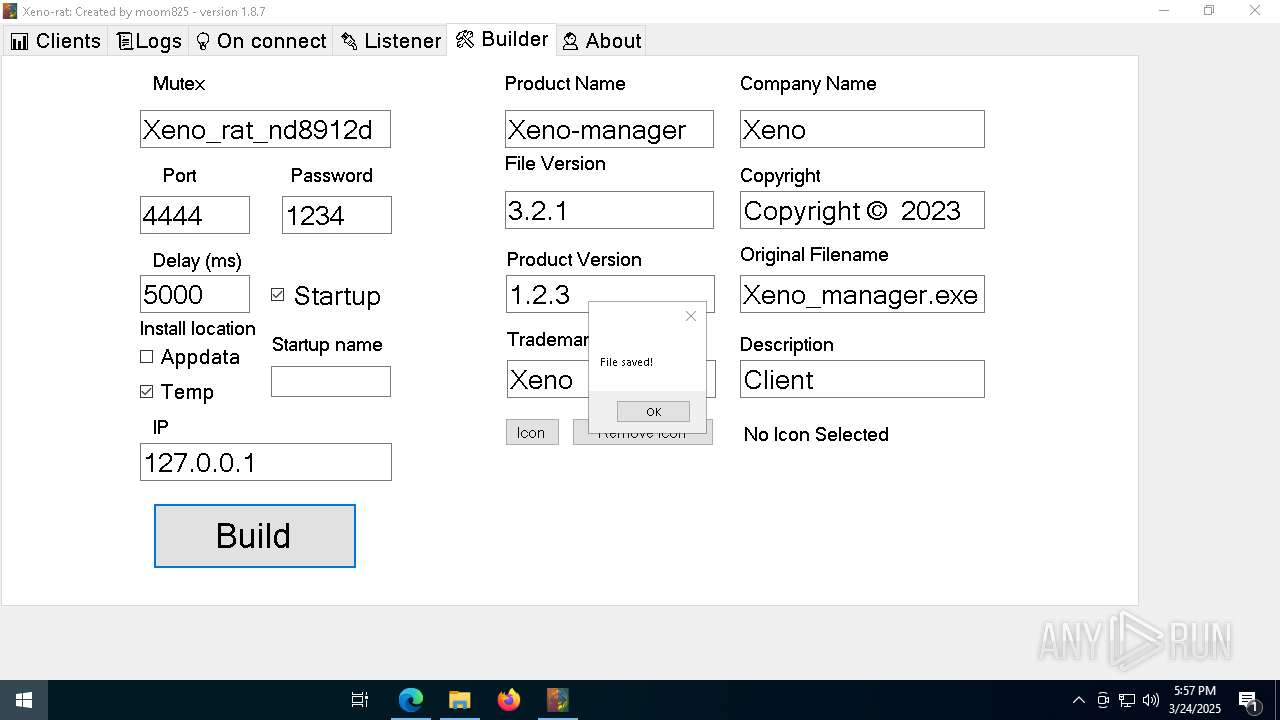Screen dimensions: 1280x720
Task: Click the Password field showing 1234
Action: coord(337,215)
